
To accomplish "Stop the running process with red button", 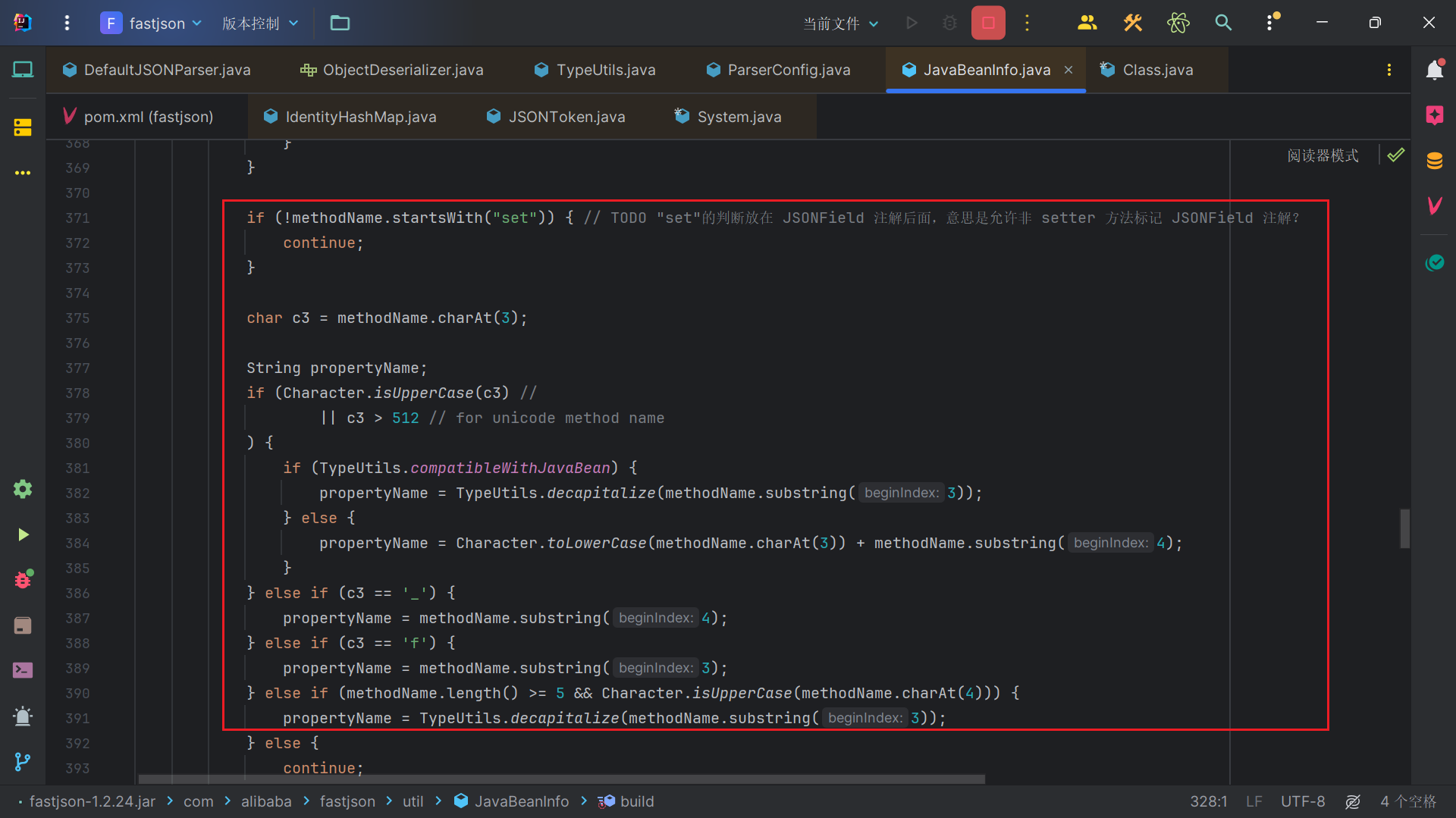I will [x=988, y=23].
